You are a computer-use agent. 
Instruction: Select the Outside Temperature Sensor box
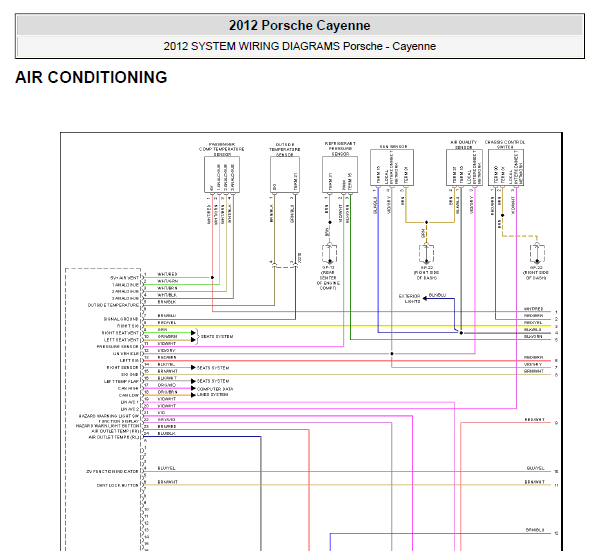click(x=285, y=175)
